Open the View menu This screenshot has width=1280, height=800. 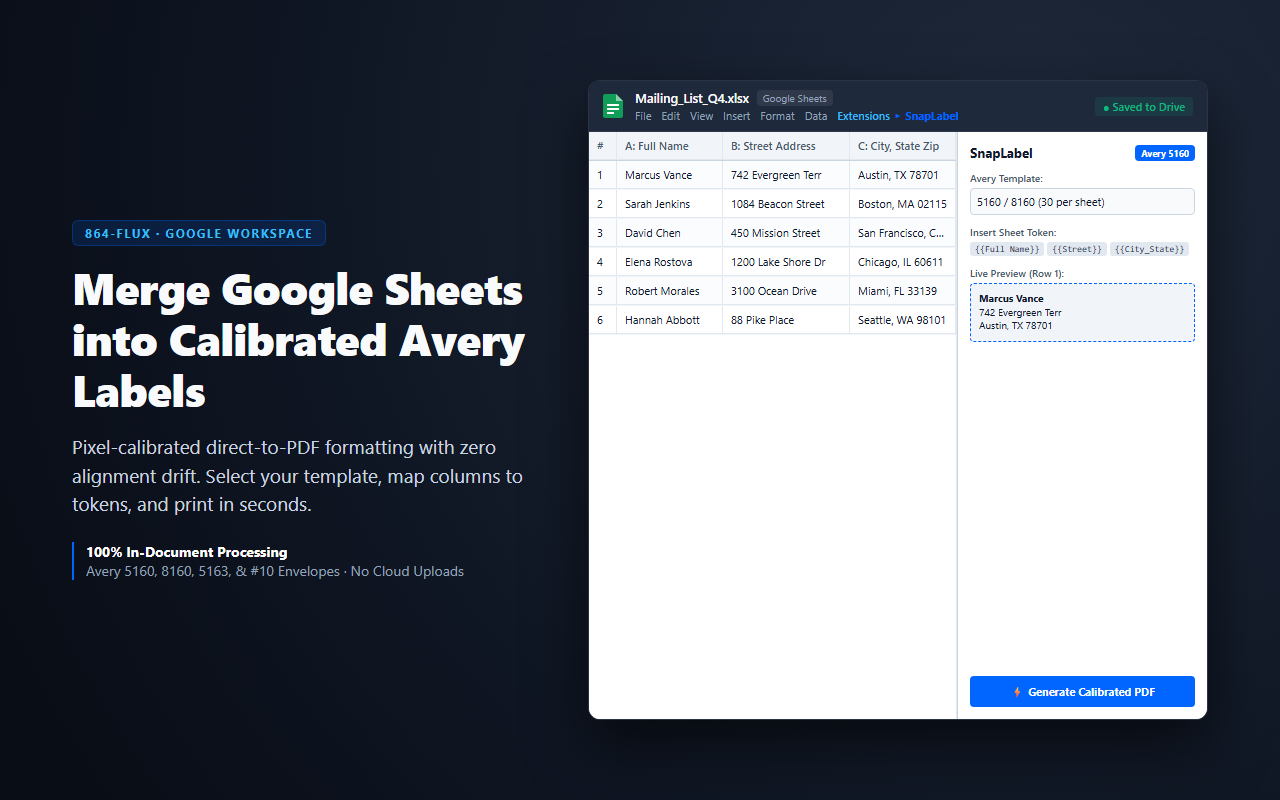702,116
